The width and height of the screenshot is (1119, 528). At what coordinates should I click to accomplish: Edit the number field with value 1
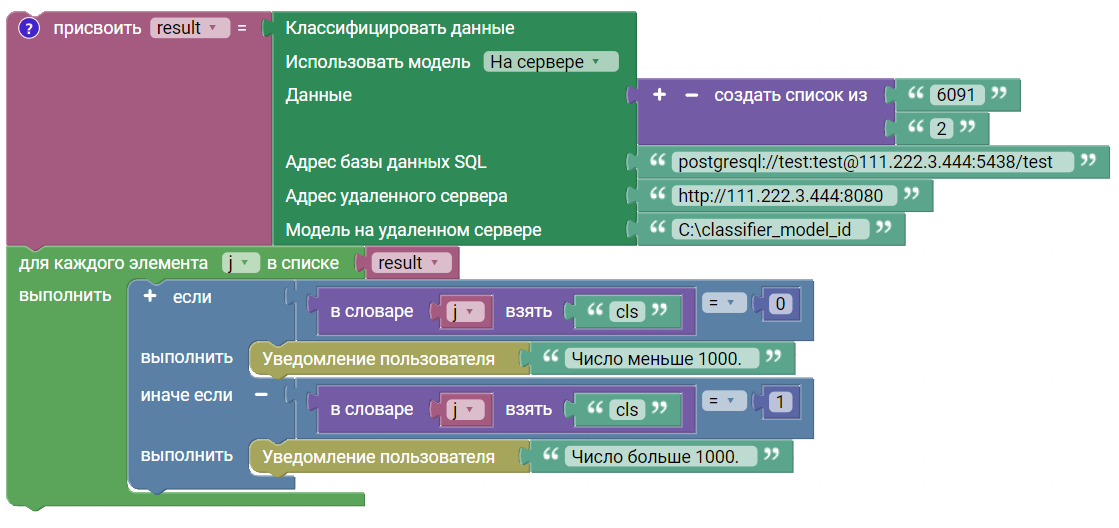click(x=780, y=402)
